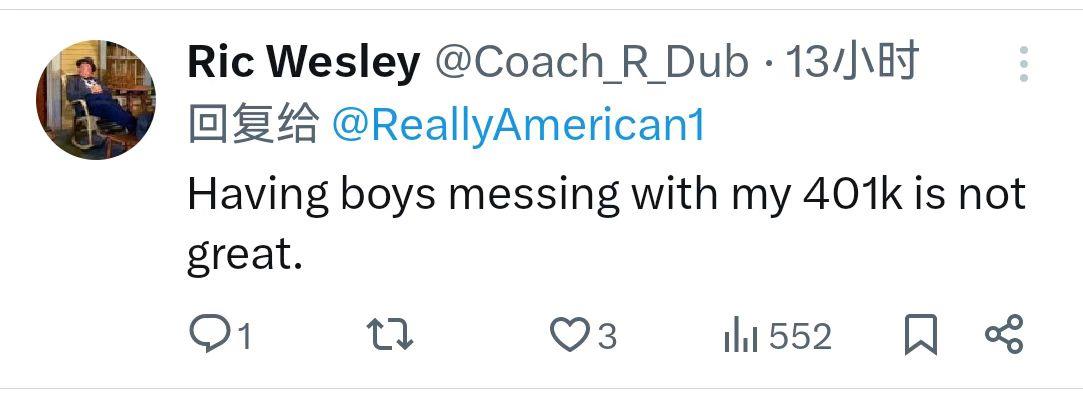Click the word "messing" in the tweet body
The height and width of the screenshot is (410, 1083).
pos(534,195)
